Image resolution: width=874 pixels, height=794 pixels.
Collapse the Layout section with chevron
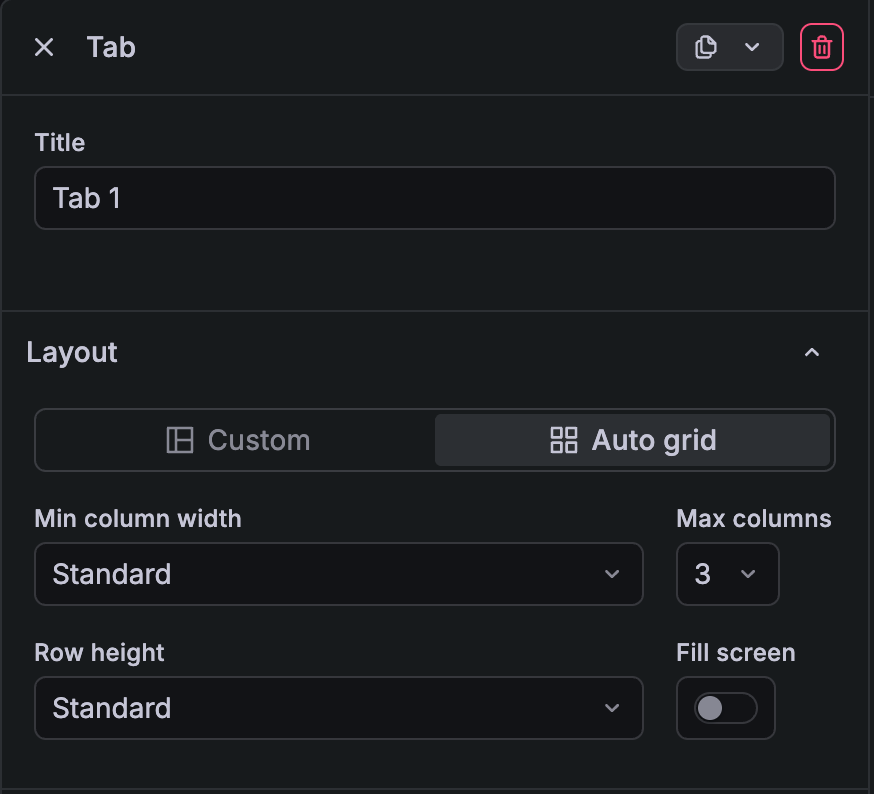pos(812,352)
